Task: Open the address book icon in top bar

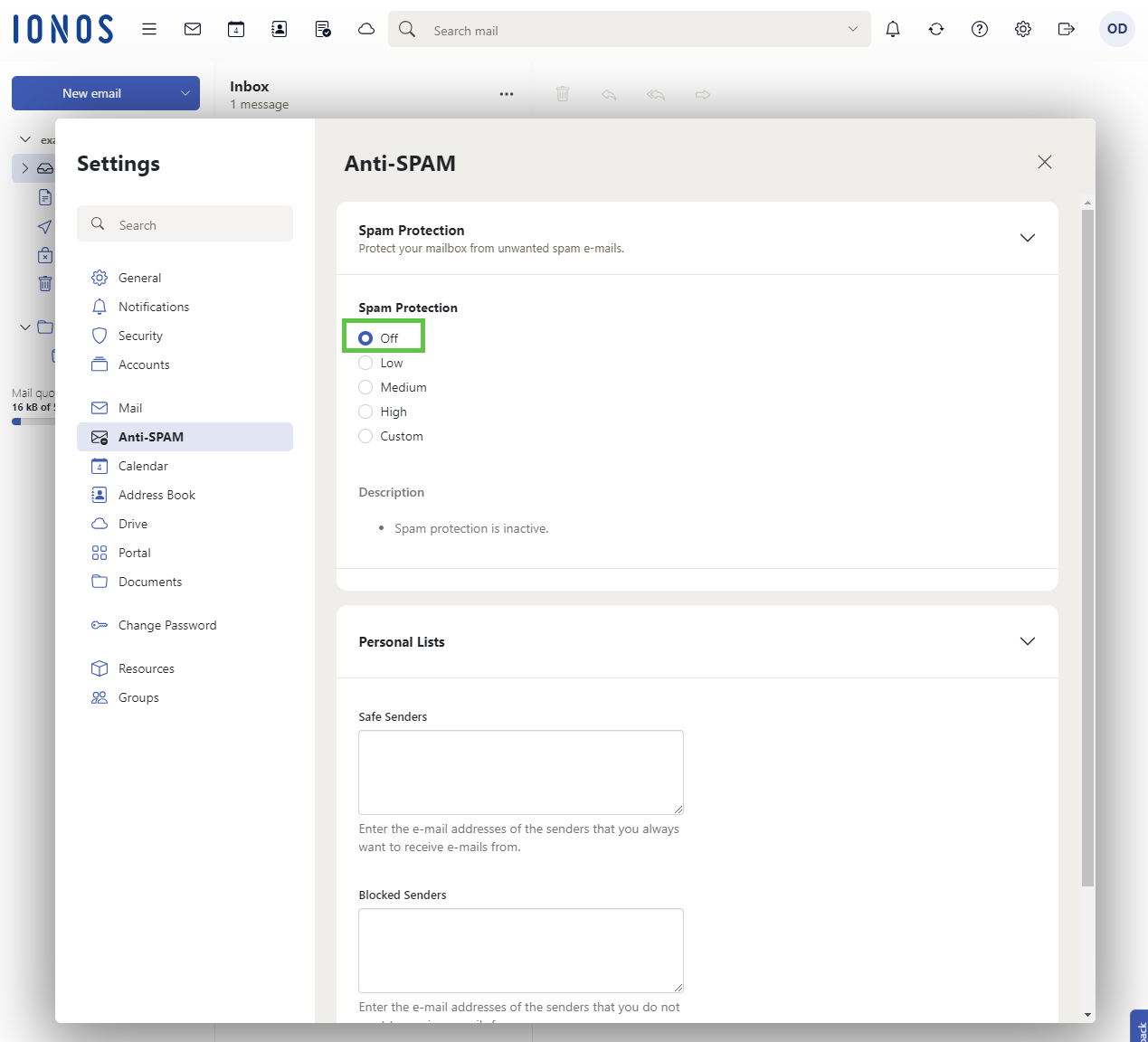Action: click(x=280, y=29)
